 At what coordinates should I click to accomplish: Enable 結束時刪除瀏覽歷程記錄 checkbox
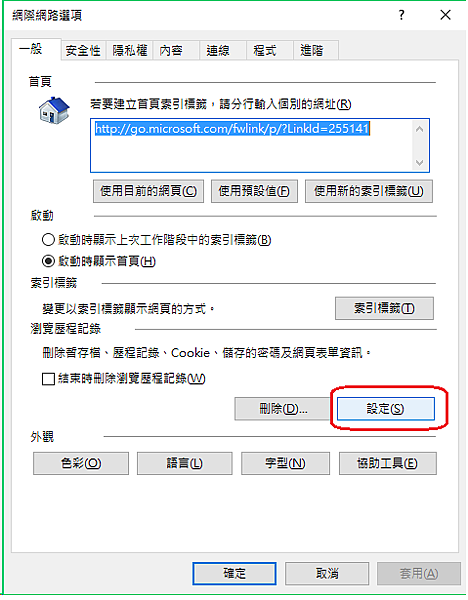click(x=48, y=379)
